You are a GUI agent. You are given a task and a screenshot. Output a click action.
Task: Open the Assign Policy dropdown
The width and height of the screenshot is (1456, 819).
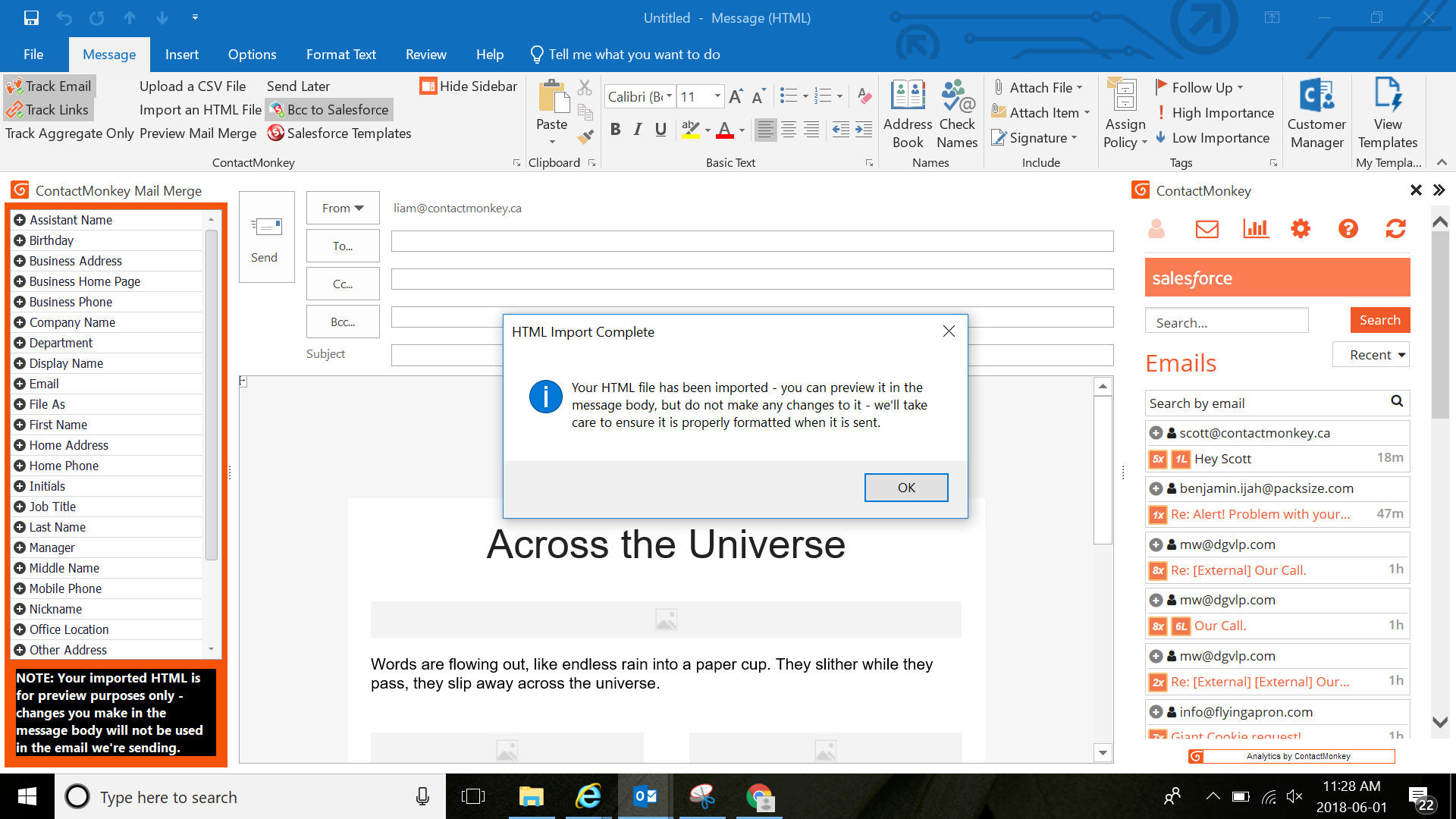[1125, 140]
